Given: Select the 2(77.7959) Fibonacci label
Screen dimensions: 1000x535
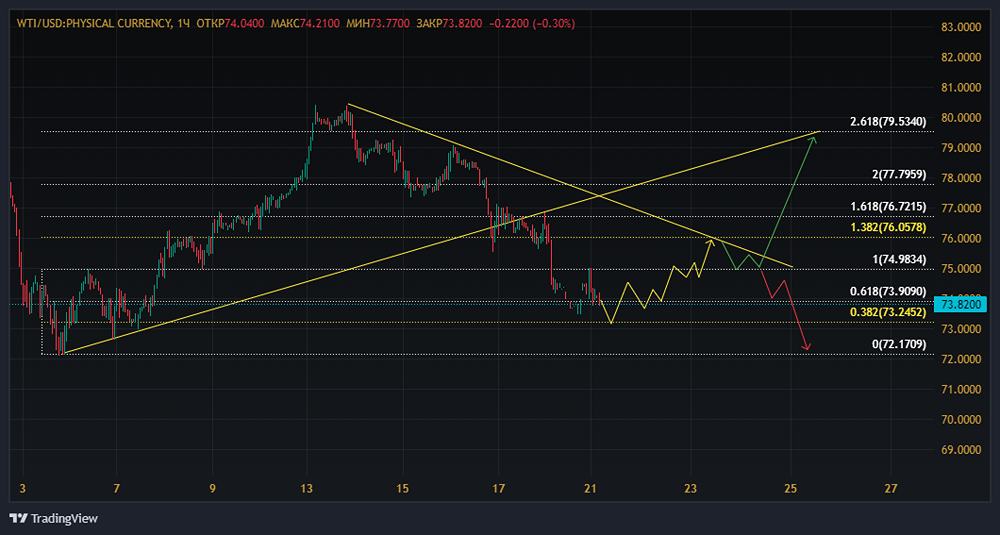Looking at the screenshot, I should 899,174.
